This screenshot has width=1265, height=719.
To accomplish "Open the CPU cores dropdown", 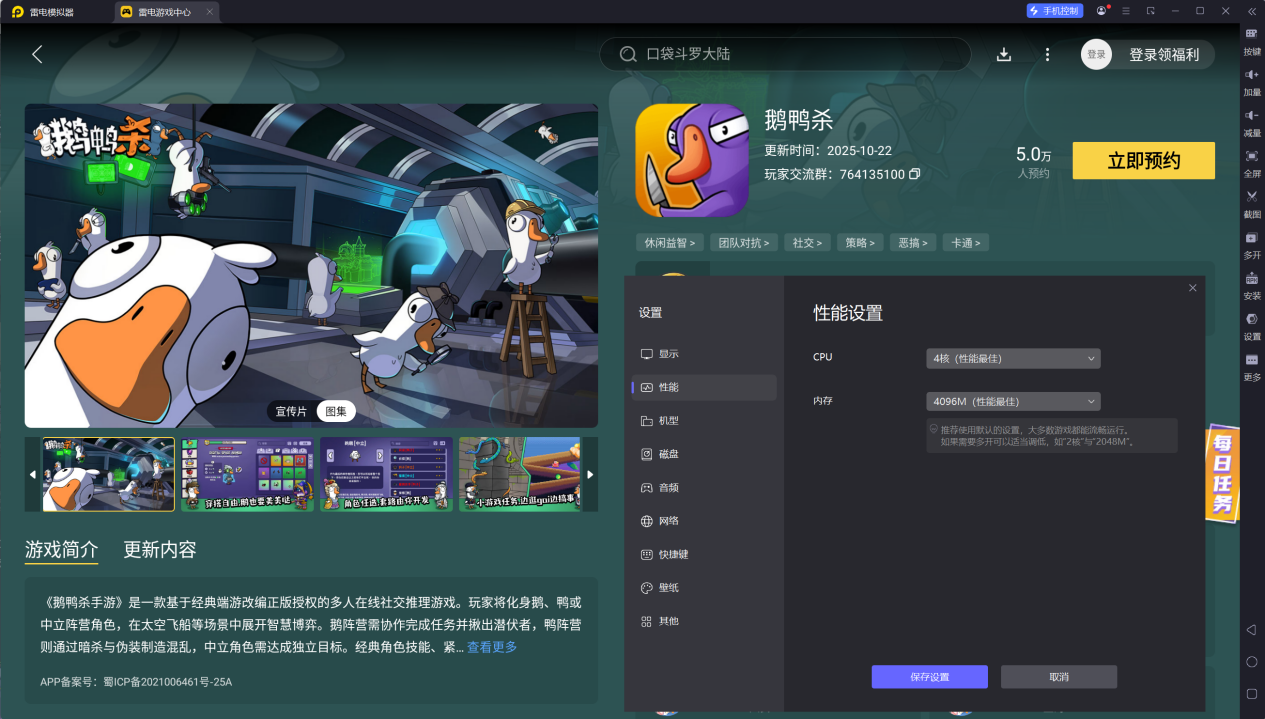I will pyautogui.click(x=1012, y=357).
